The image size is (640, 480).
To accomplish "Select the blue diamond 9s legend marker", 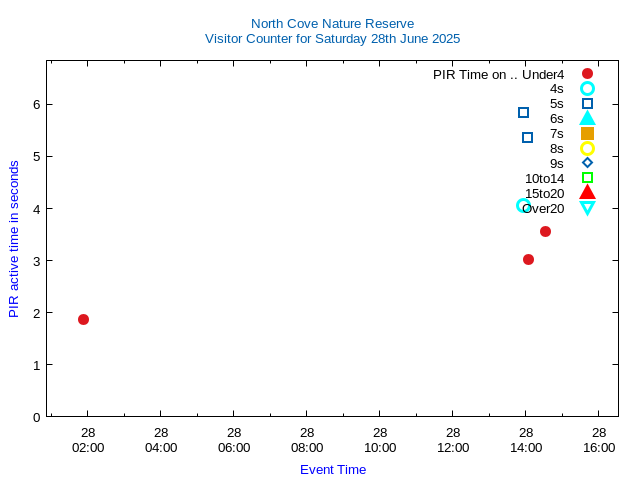I will pos(587,163).
